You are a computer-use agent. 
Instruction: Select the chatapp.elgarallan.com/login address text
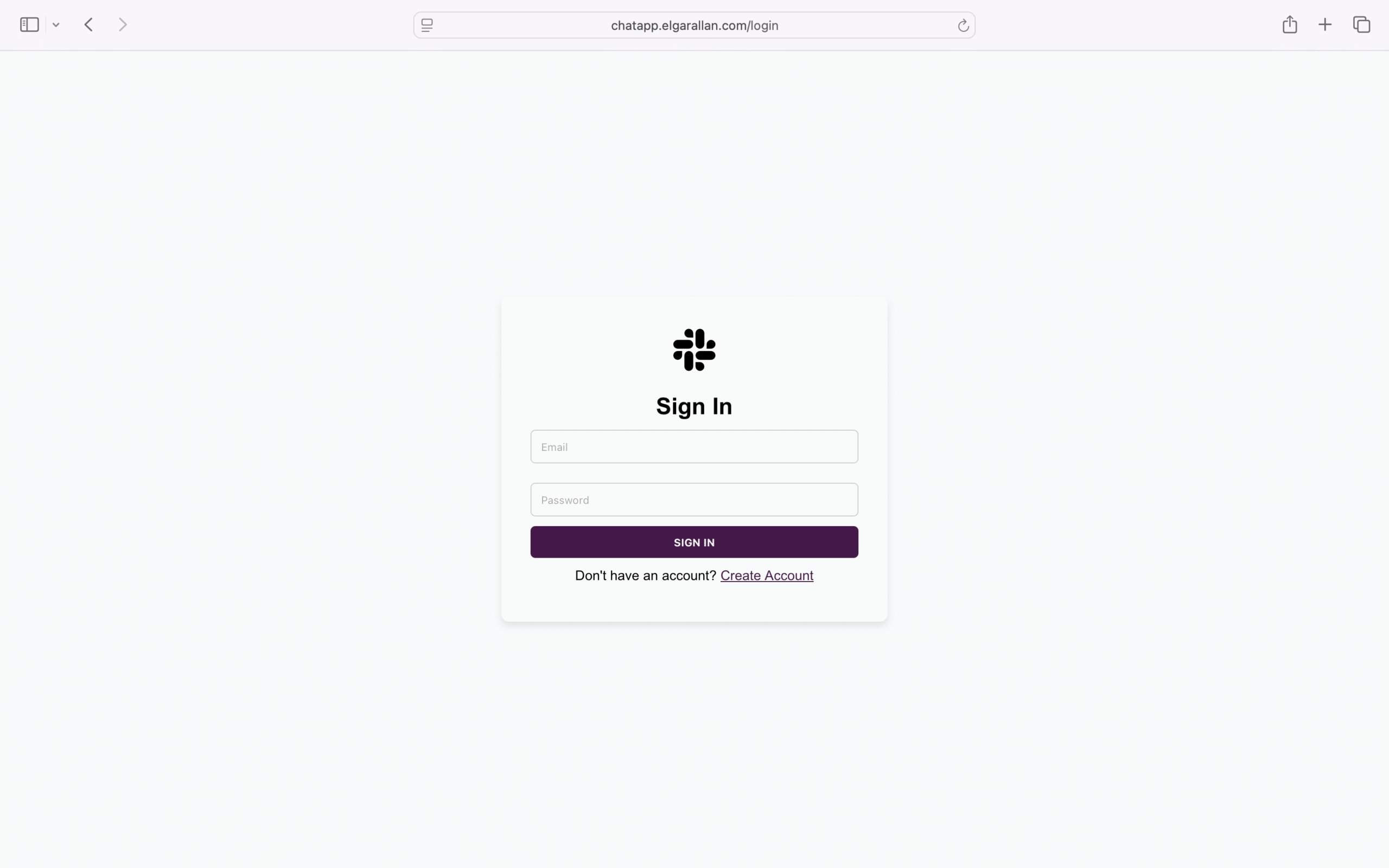pyautogui.click(x=694, y=25)
